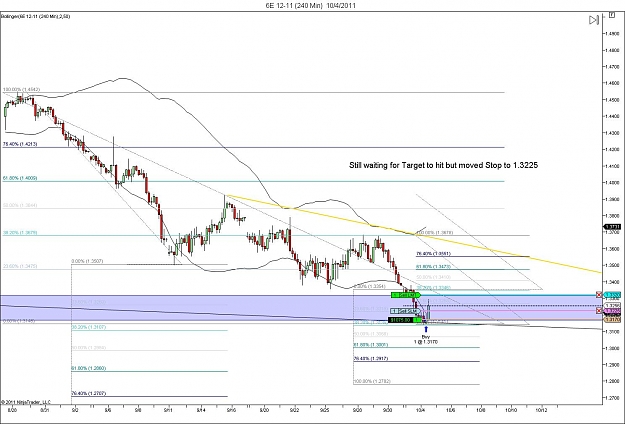Cancel the cyan target order with its X
The height and width of the screenshot is (424, 625).
click(x=599, y=294)
